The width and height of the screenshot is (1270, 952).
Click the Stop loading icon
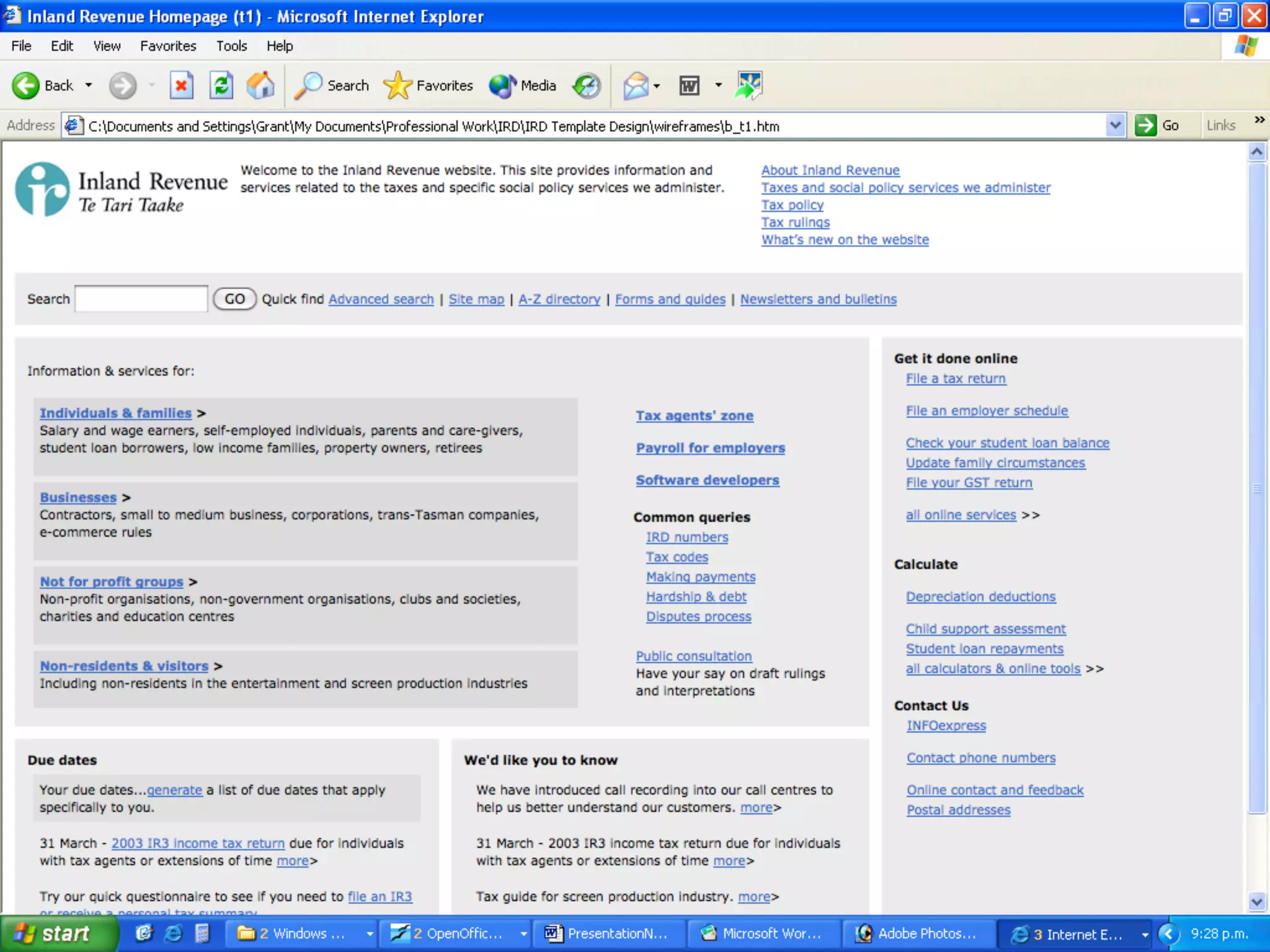(x=181, y=86)
